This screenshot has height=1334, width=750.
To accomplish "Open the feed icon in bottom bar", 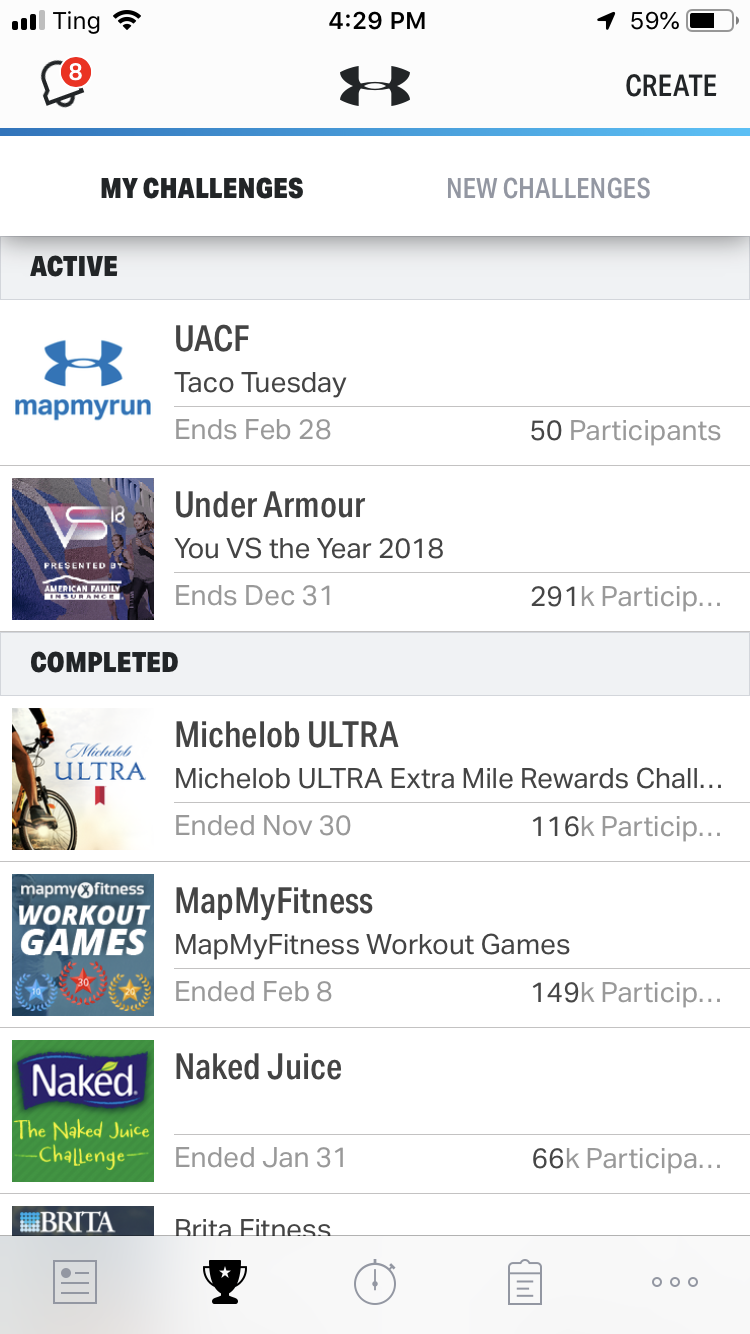I will tap(75, 1281).
